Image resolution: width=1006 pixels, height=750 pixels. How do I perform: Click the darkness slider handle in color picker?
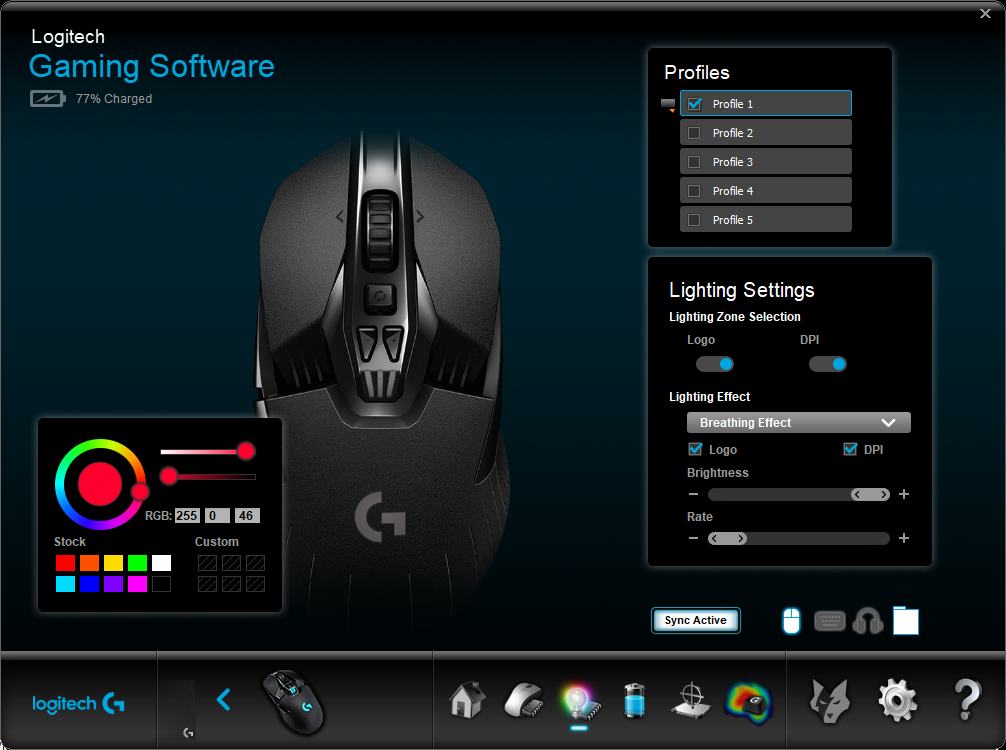pos(169,476)
